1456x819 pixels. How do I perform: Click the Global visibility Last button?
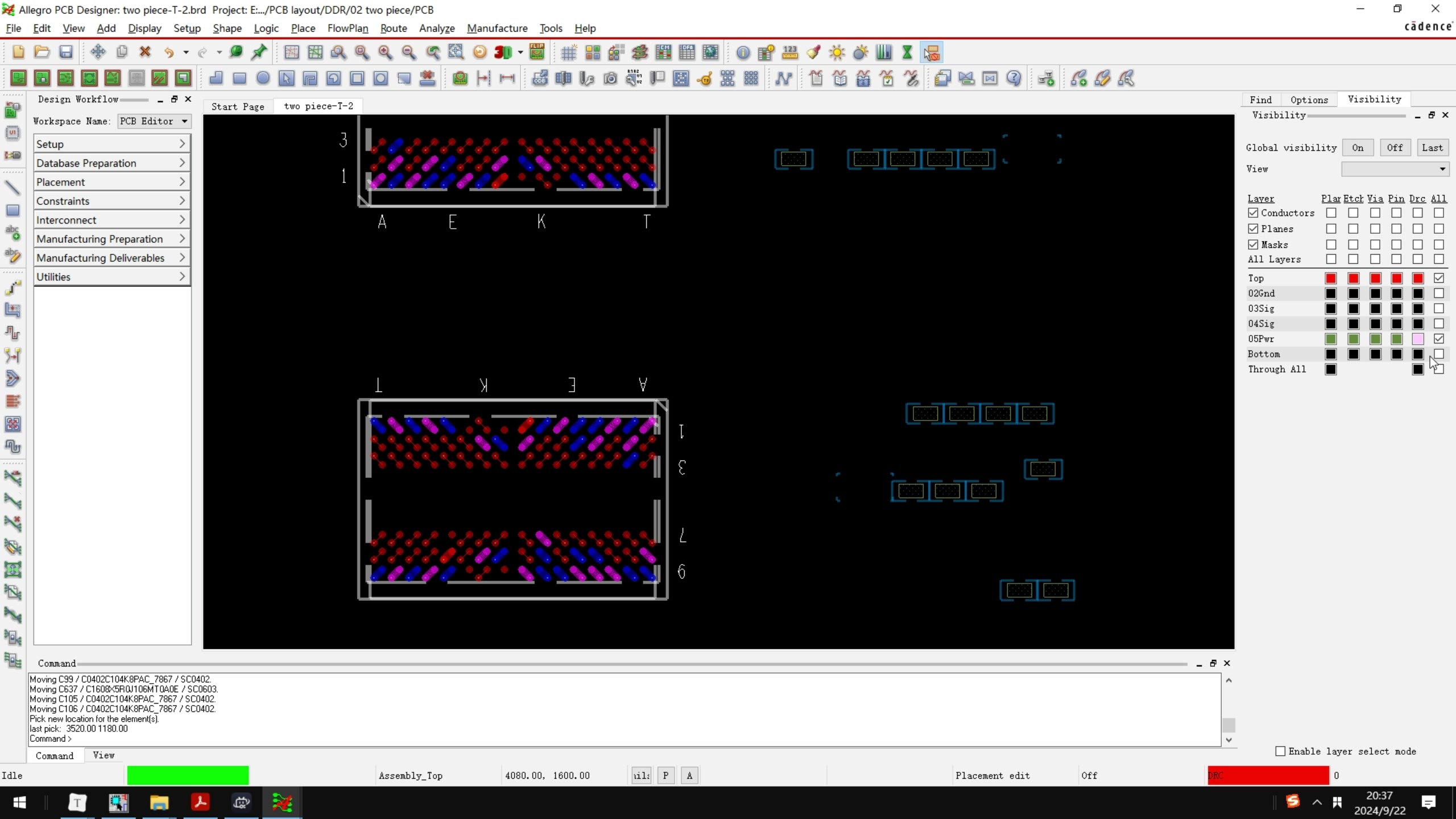1432,148
